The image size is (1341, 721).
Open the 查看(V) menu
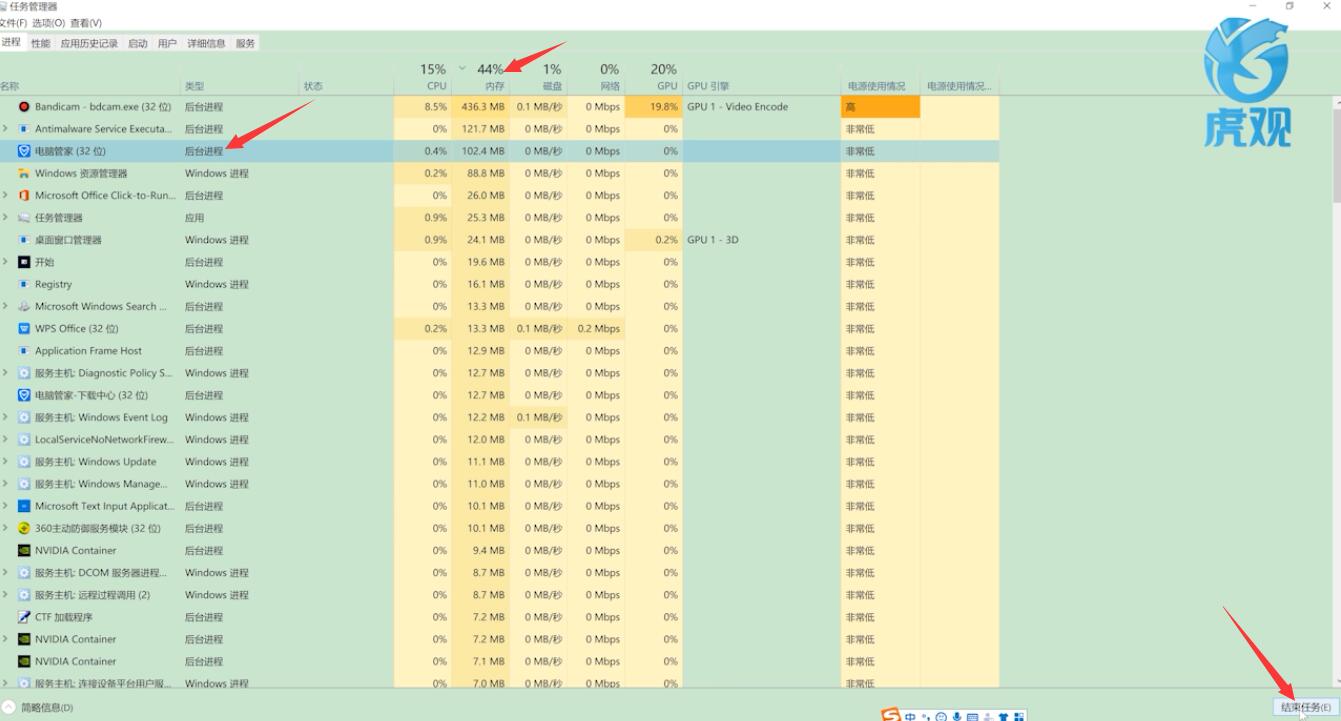point(86,22)
